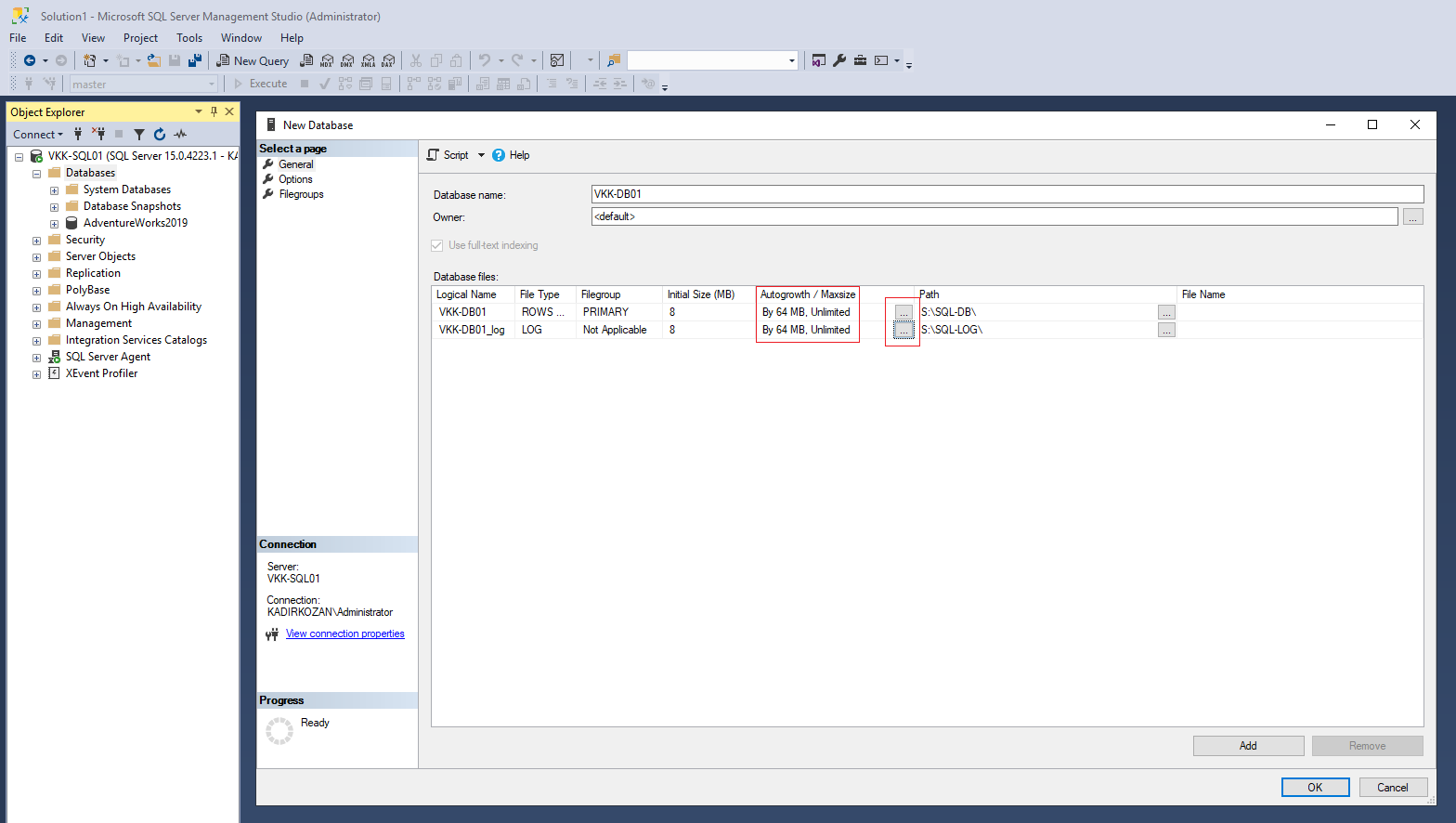Open autogrowth settings for VKK-DB01_log file

(903, 331)
